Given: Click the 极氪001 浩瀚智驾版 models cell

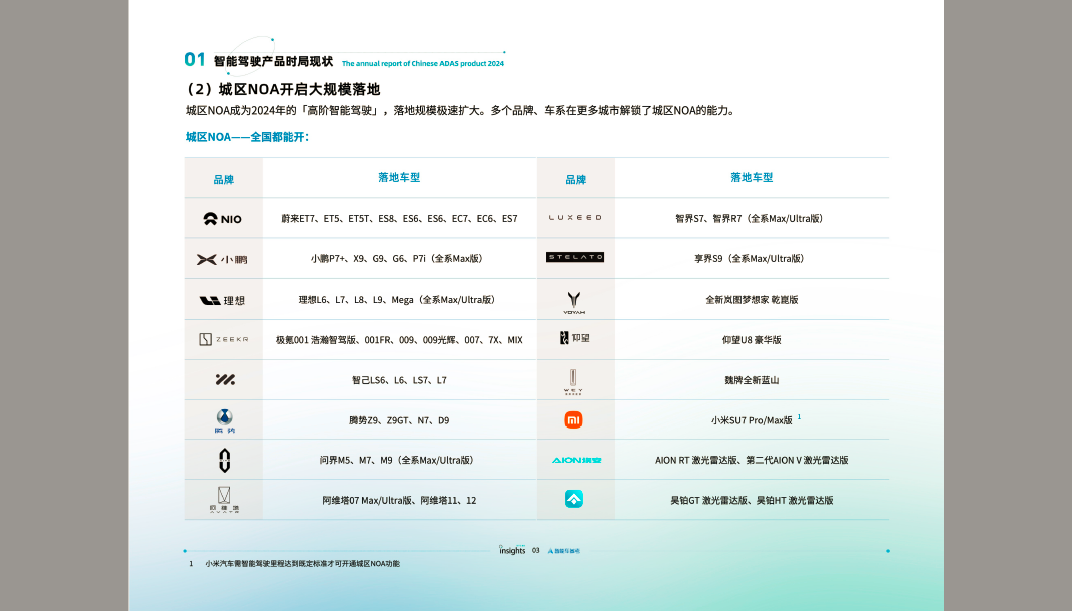Looking at the screenshot, I should (399, 340).
